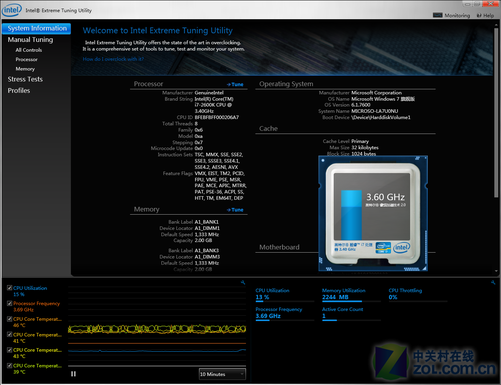
Task: Click the Device Locator A1_DIMM3 value
Action: point(207,257)
